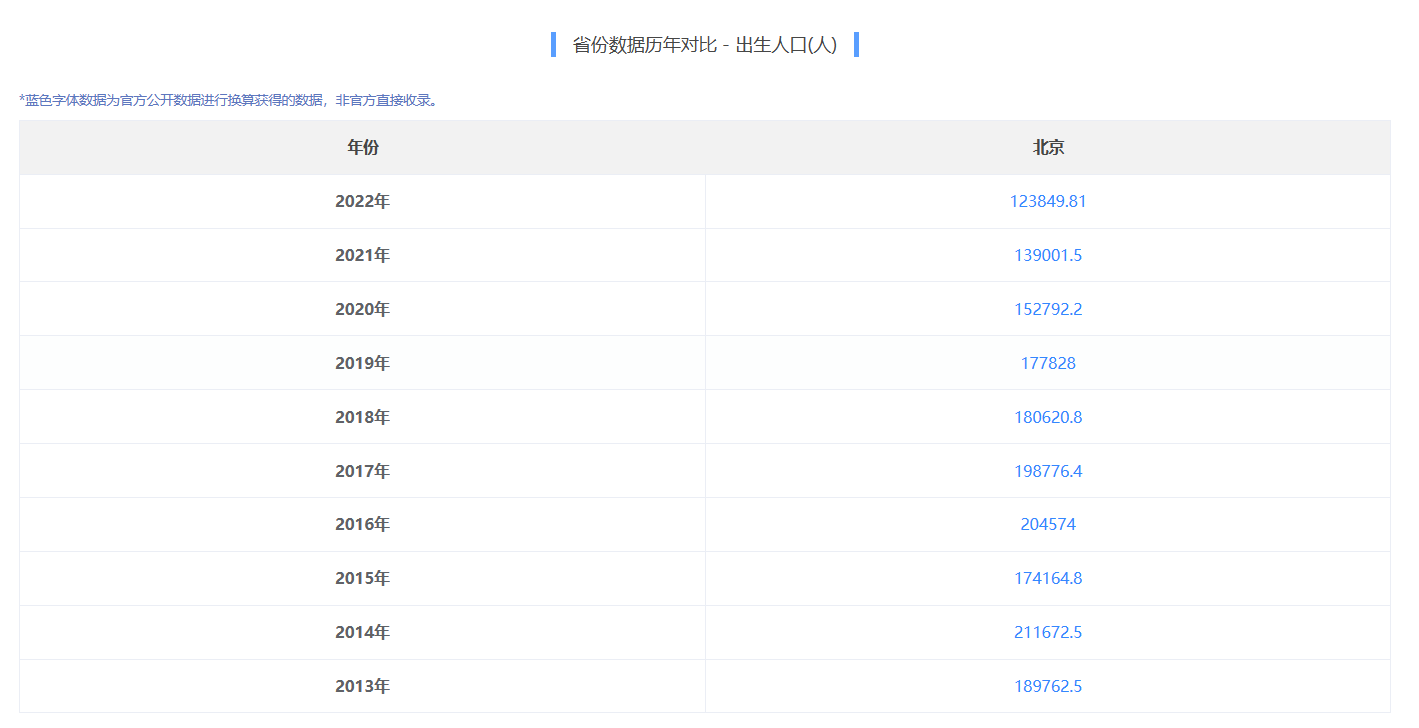Click the value 204574
Screen dimensions: 1419x728
1048,524
